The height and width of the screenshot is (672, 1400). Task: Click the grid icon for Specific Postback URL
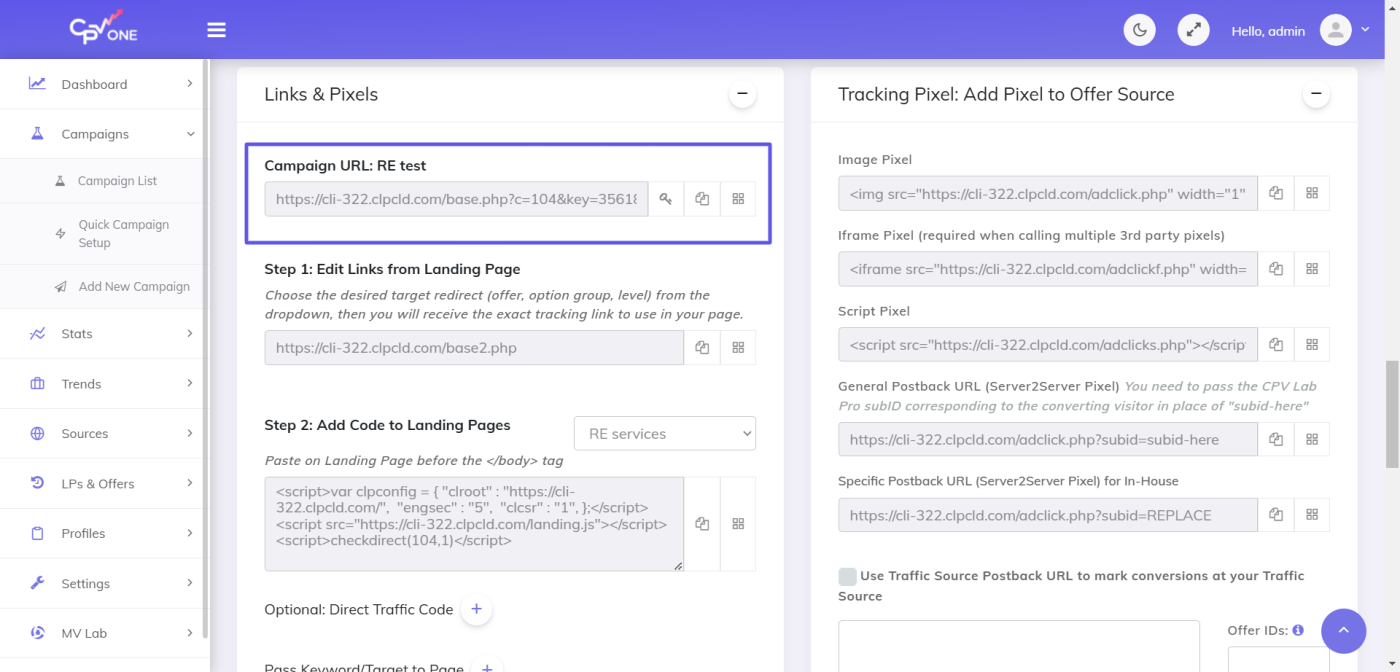[1312, 515]
